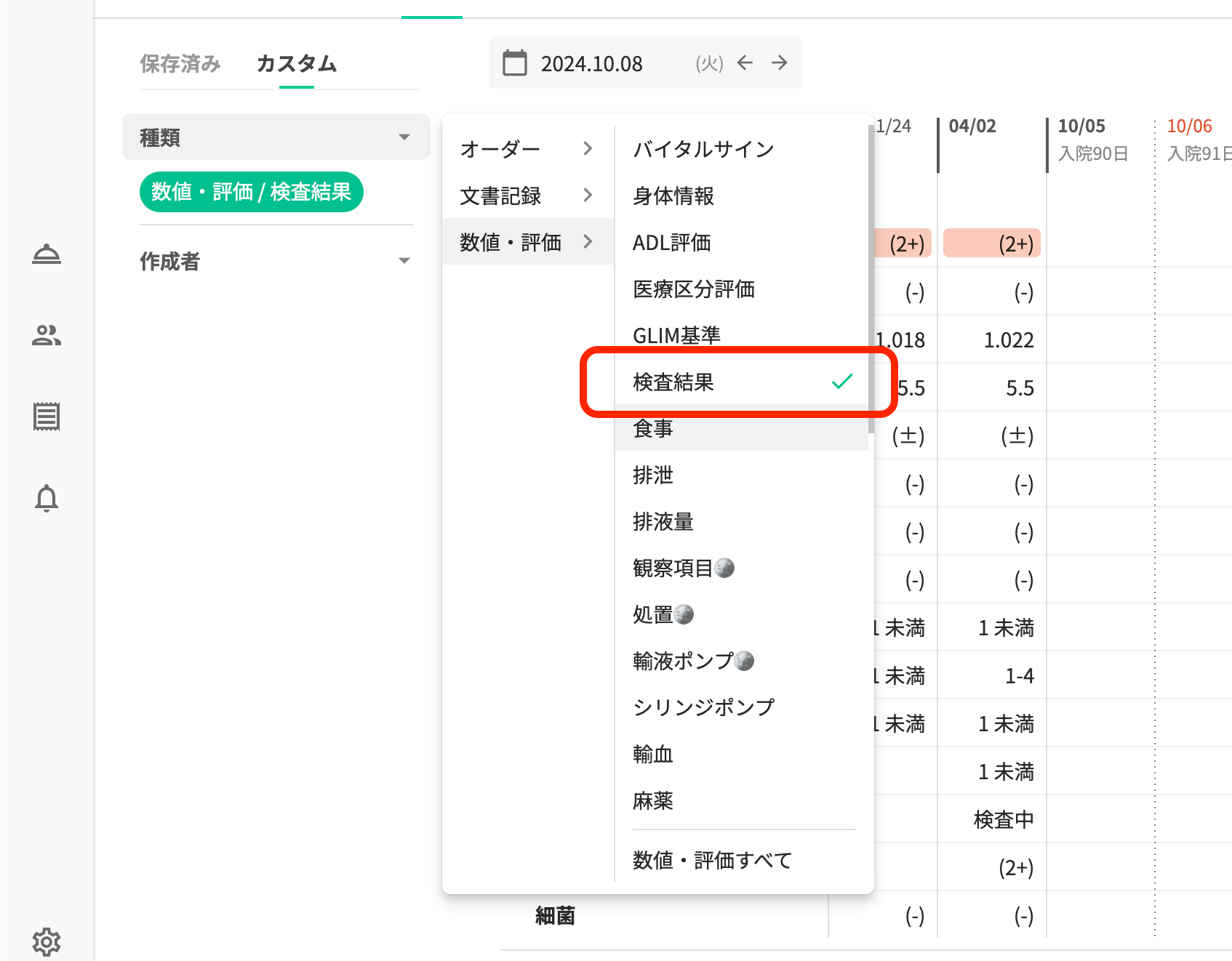Viewport: 1232px width, 961px height.
Task: Open the 文書記録 submenu
Action: point(527,196)
